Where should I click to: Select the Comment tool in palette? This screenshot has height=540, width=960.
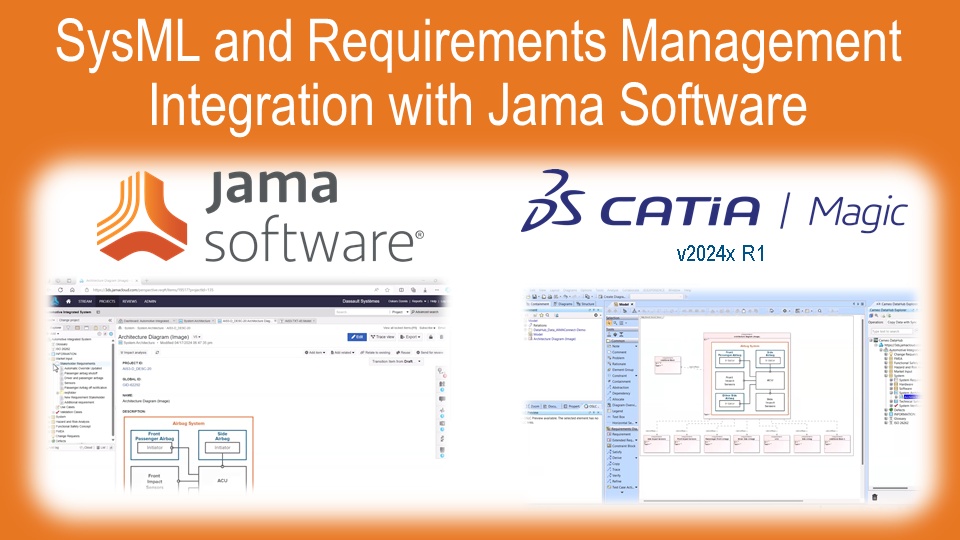(x=618, y=353)
